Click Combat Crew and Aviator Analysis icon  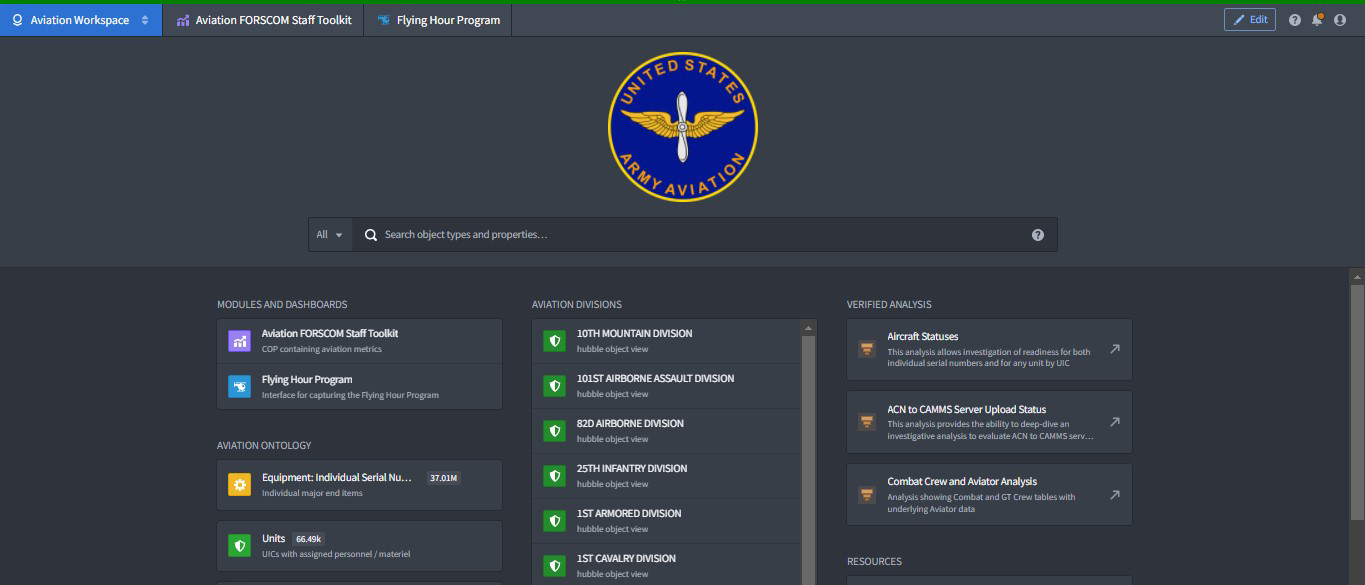[867, 494]
